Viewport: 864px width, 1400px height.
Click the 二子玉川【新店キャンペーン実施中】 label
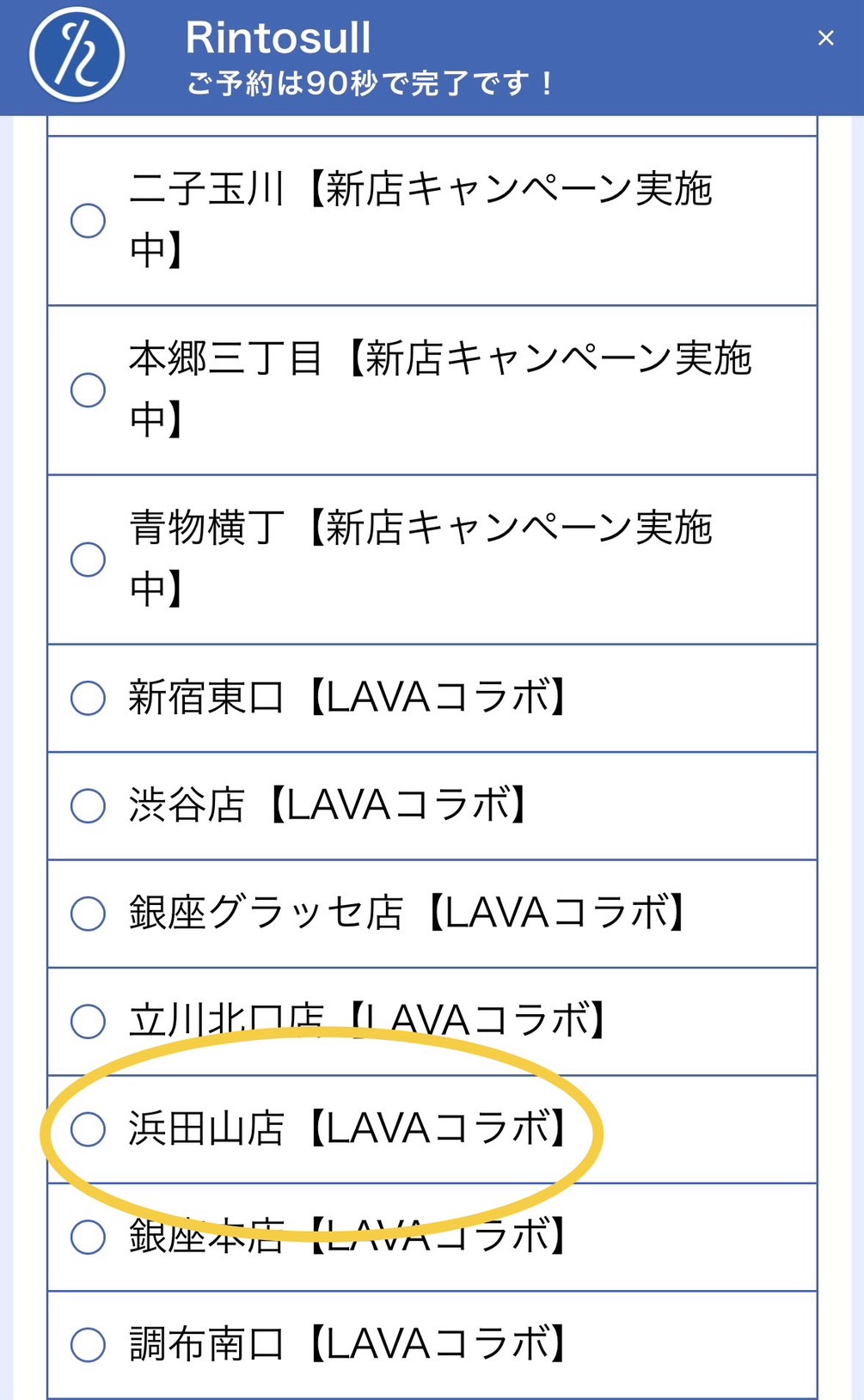tap(421, 219)
